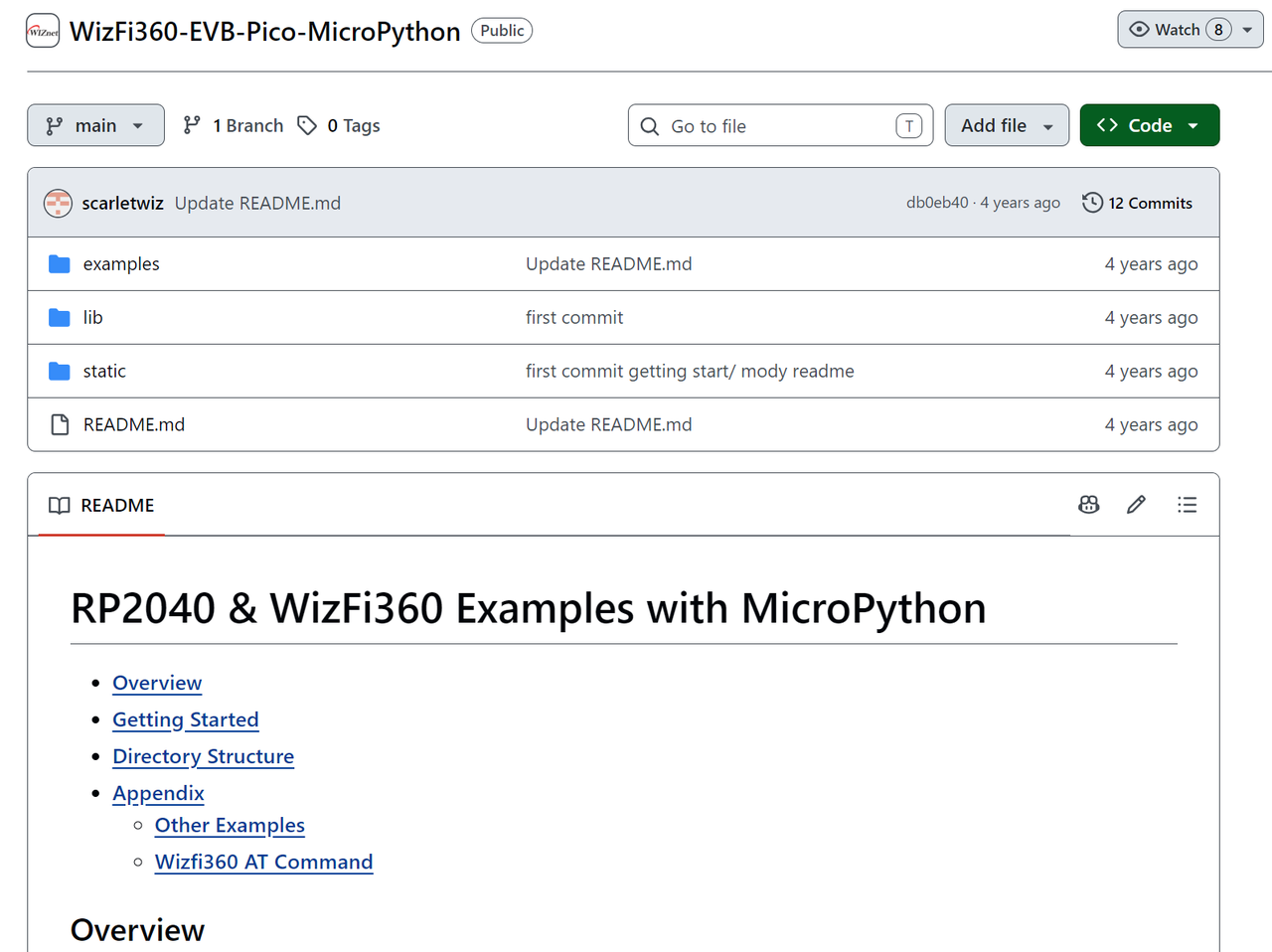The height and width of the screenshot is (952, 1272).
Task: Click the examples folder icon
Action: point(60,264)
